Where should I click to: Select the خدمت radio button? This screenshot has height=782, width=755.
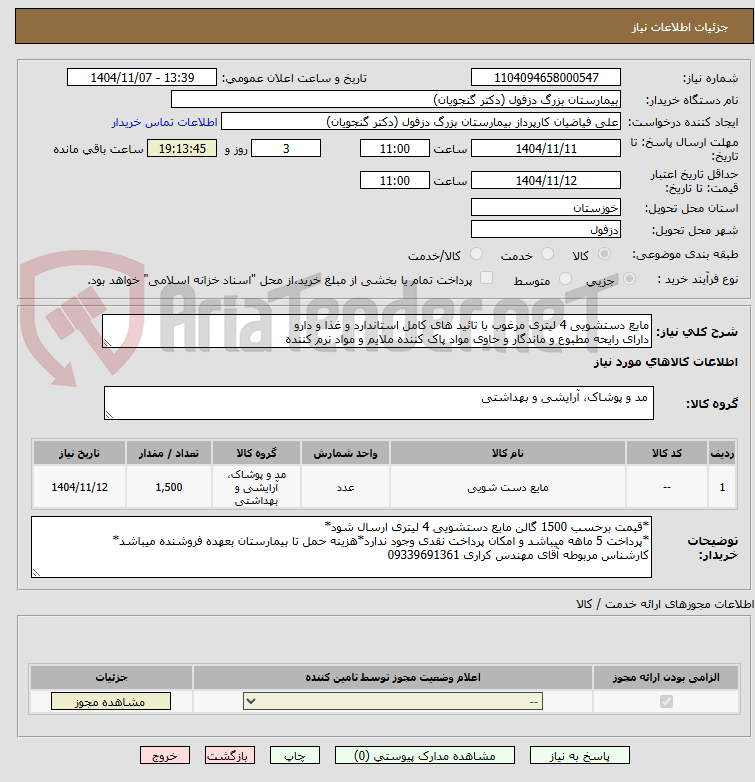point(548,254)
